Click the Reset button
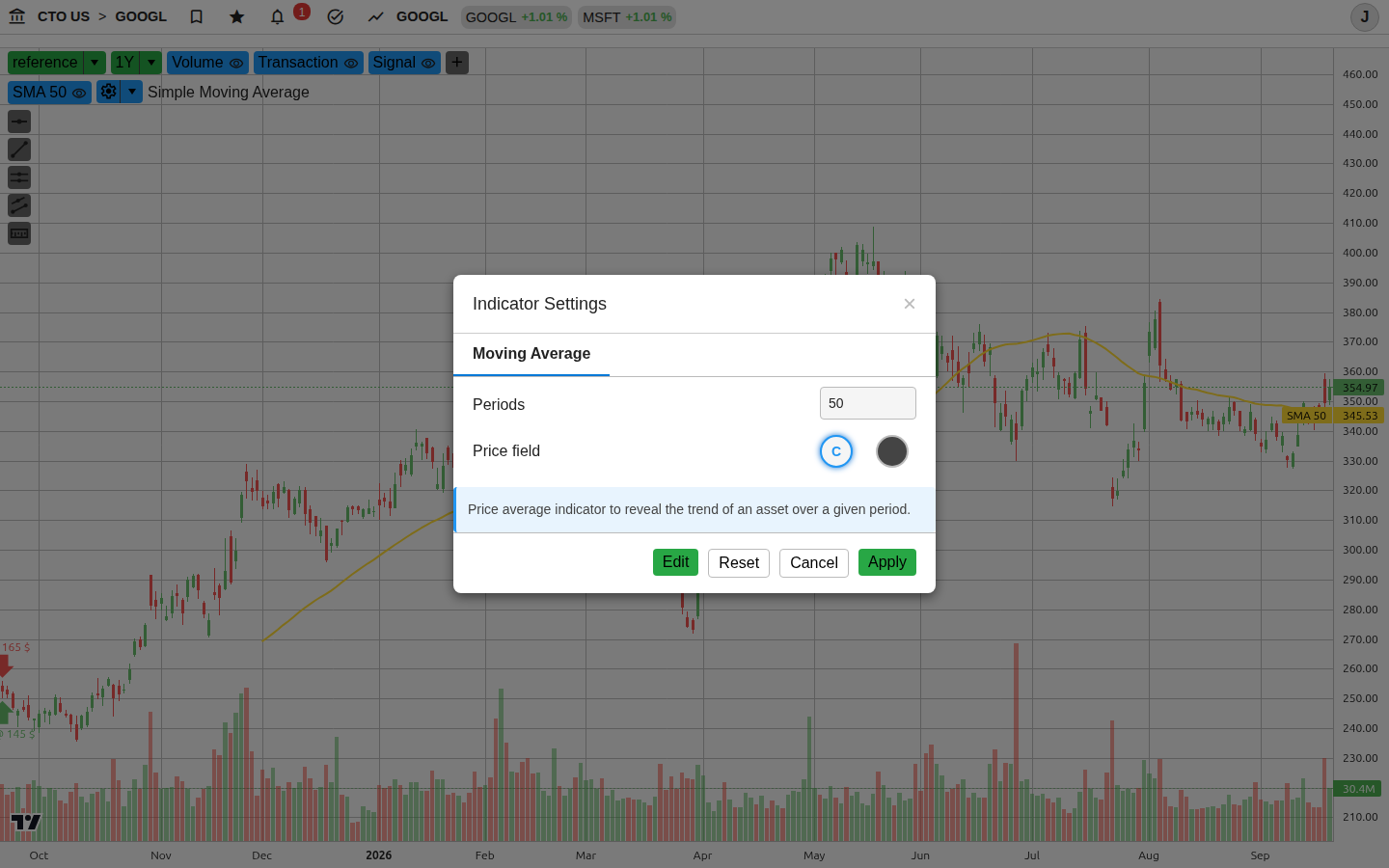Screen dimensions: 1389x868 (x=739, y=563)
